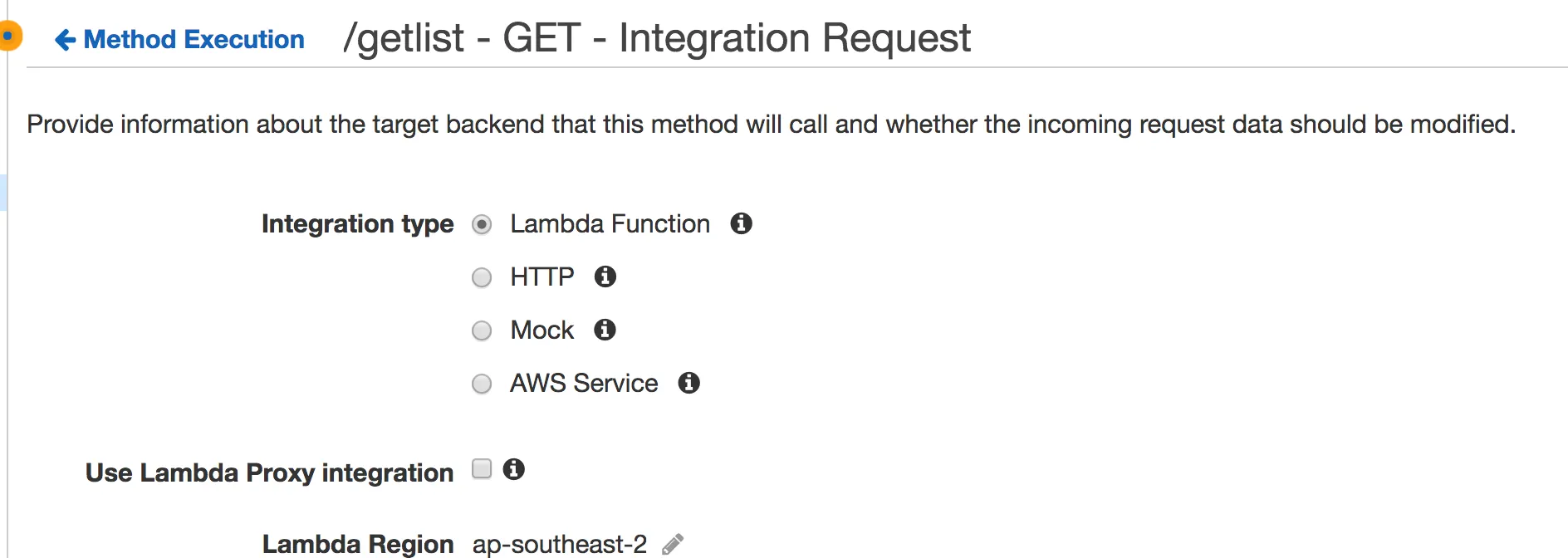1568x558 pixels.
Task: Click the back arrow beside Method Execution
Action: pos(65,40)
